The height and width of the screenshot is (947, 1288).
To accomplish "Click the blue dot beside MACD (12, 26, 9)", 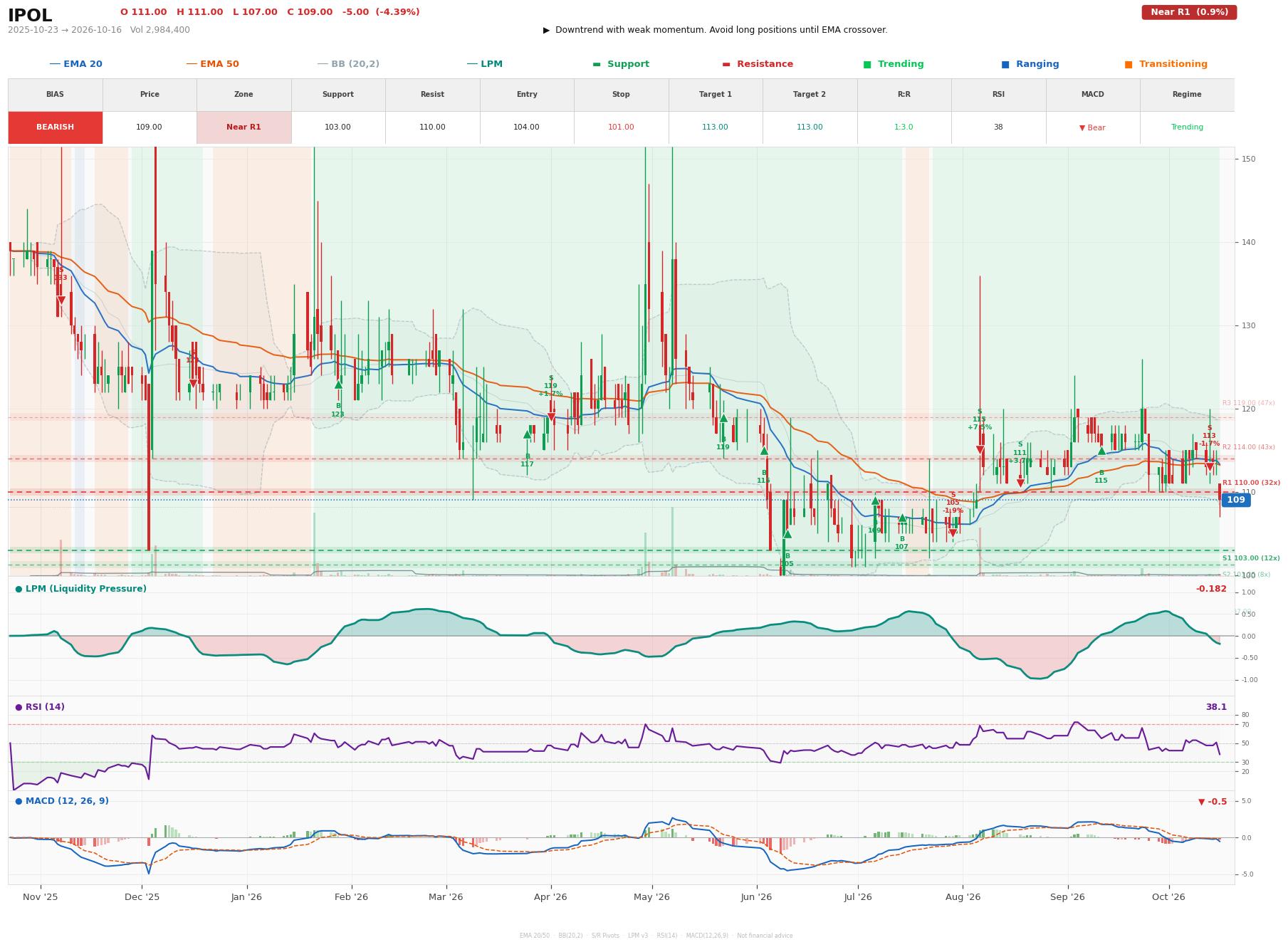I will [19, 801].
